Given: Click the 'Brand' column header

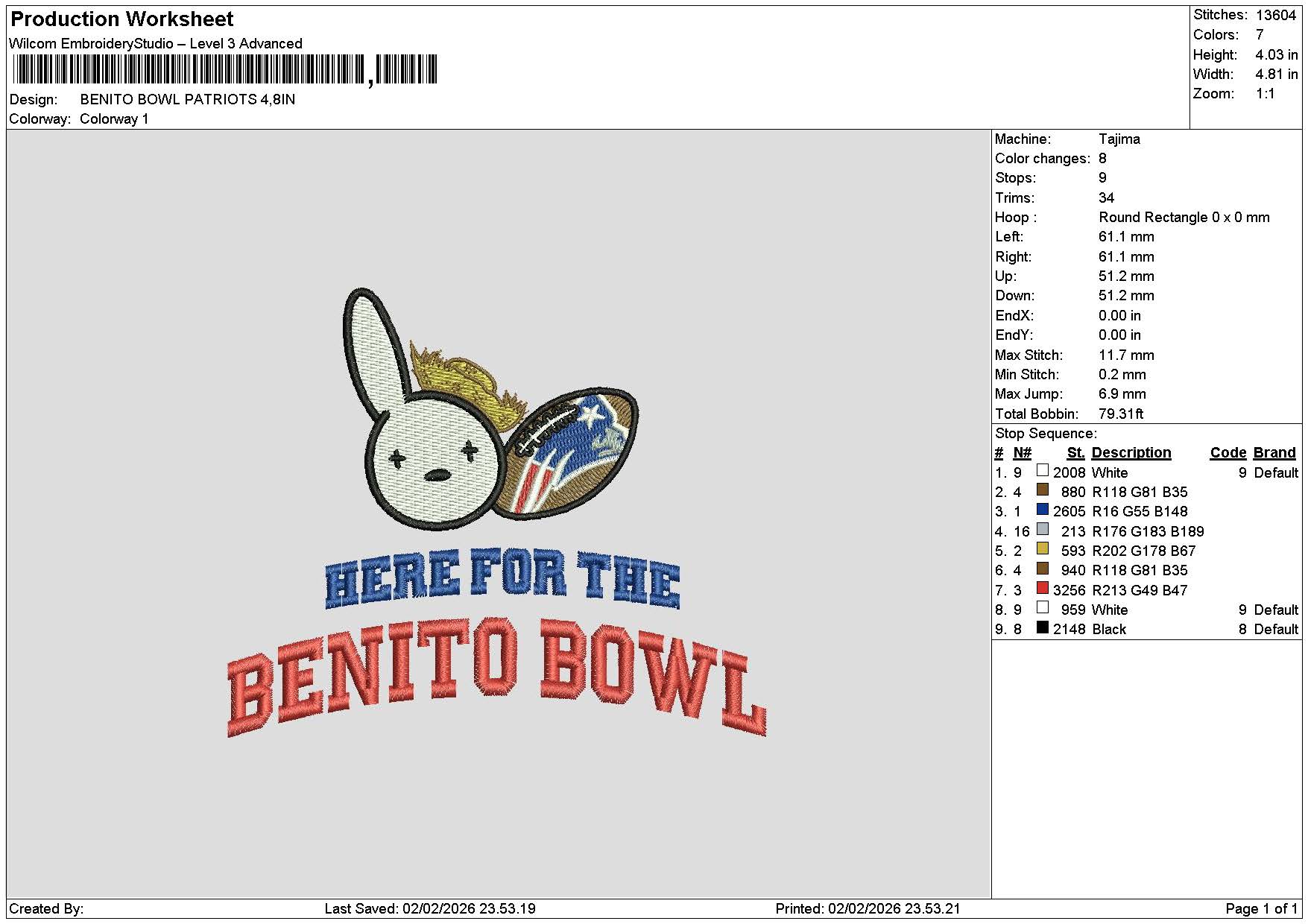Looking at the screenshot, I should [1274, 453].
